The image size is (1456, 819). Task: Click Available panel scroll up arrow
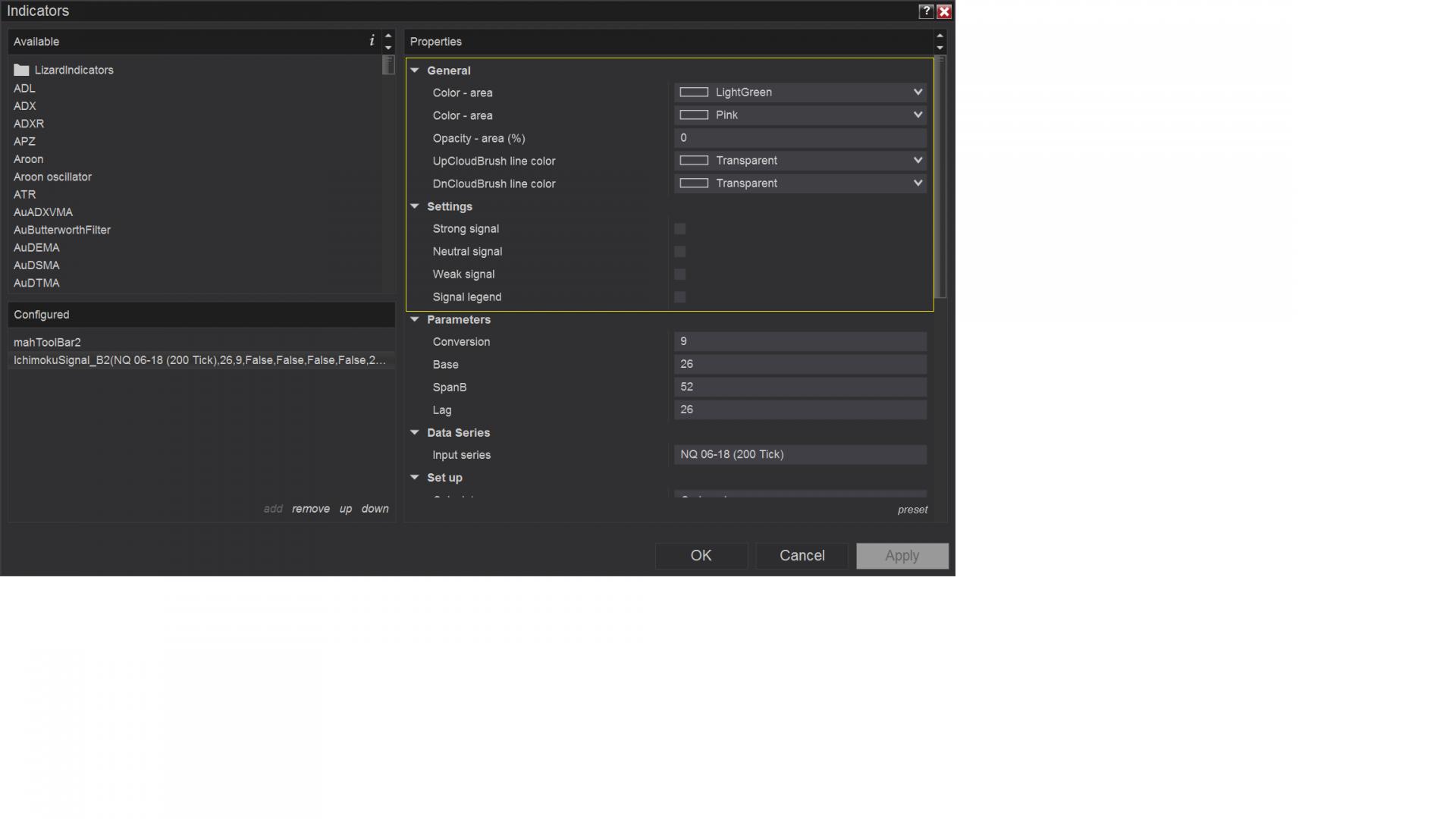[x=388, y=36]
